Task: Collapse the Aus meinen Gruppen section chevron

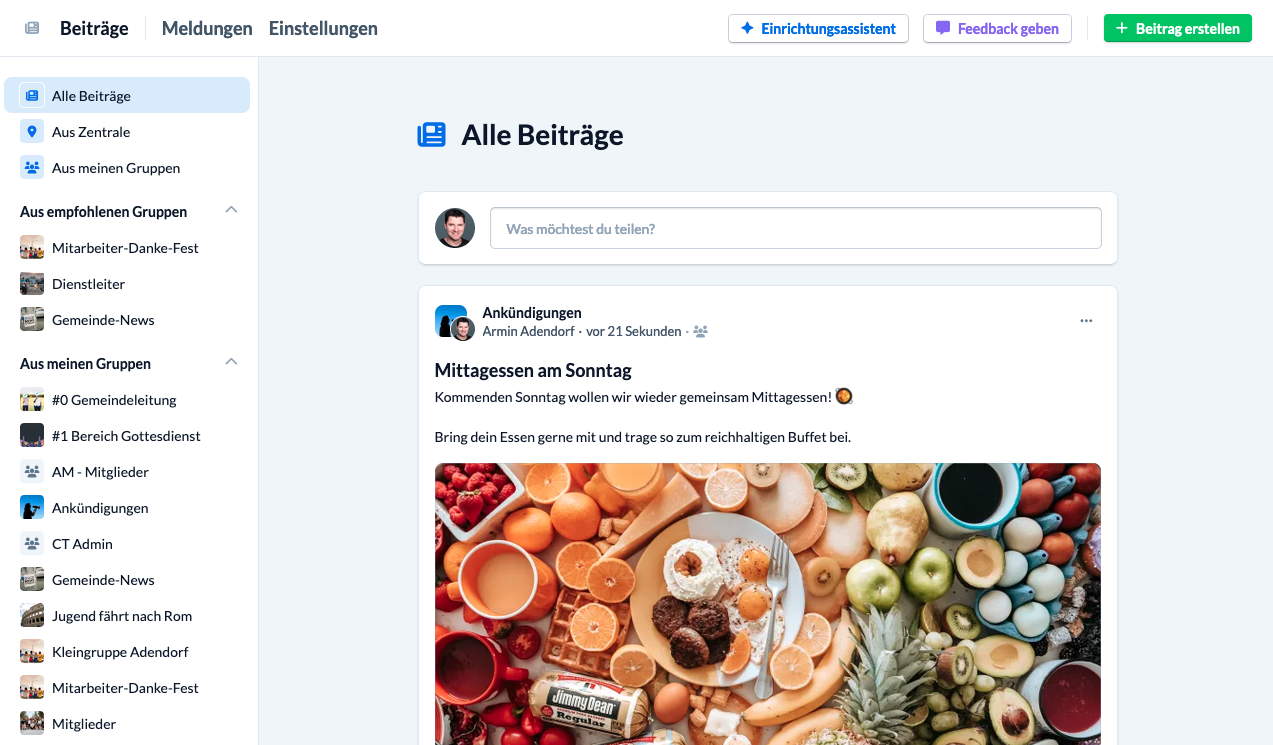Action: (x=231, y=362)
